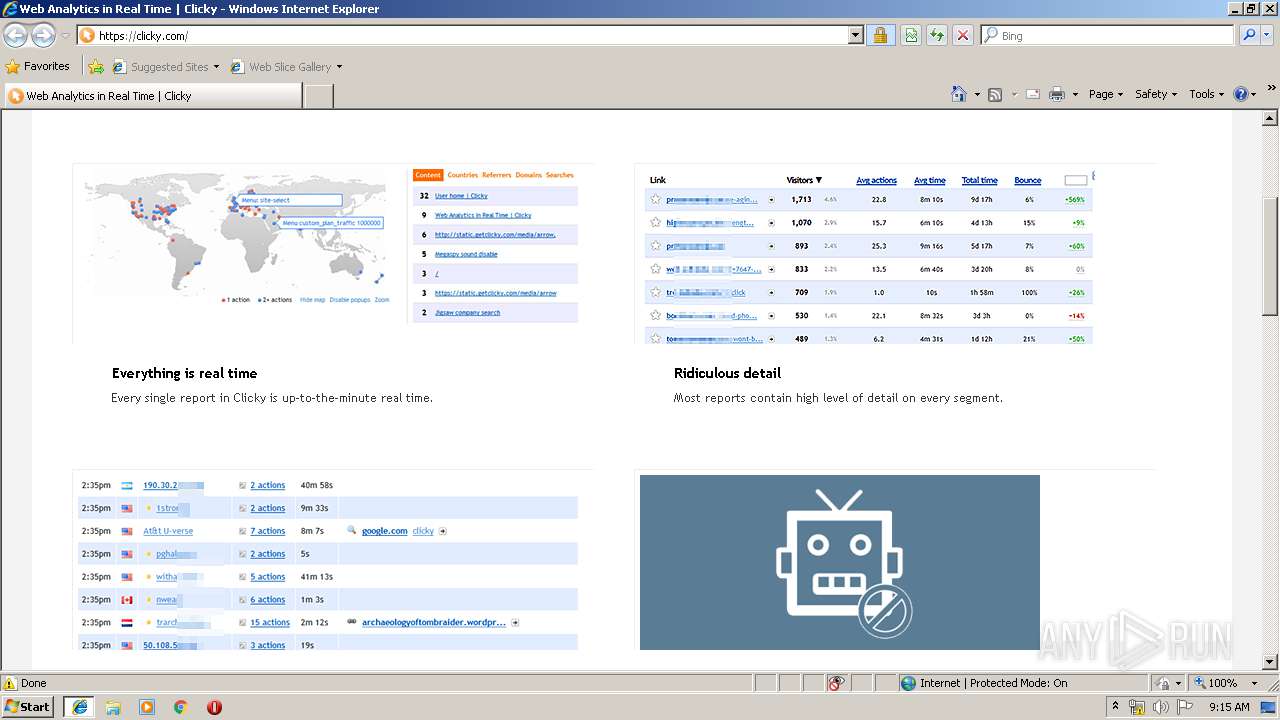Click the robot illustration image
Screen dimensions: 1280x720
(840, 562)
